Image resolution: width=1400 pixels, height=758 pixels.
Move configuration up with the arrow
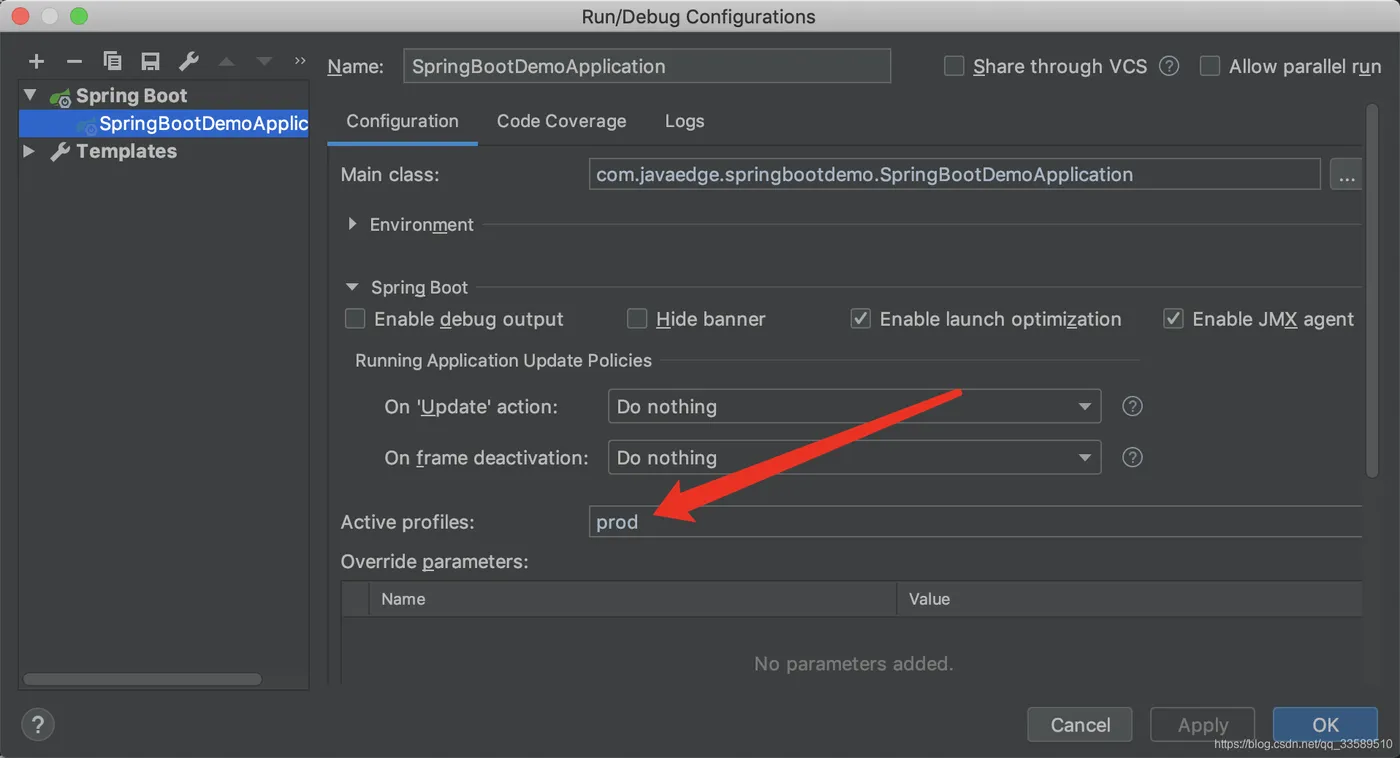click(x=227, y=62)
